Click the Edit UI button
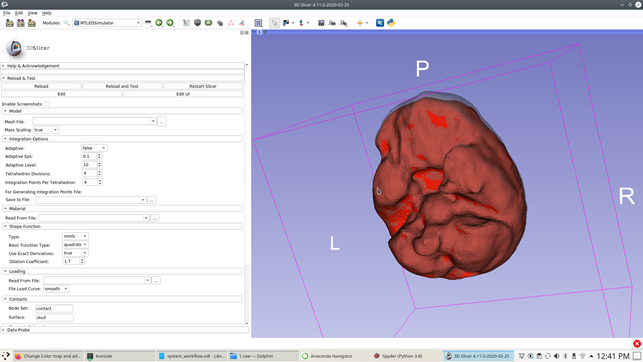 tap(183, 94)
